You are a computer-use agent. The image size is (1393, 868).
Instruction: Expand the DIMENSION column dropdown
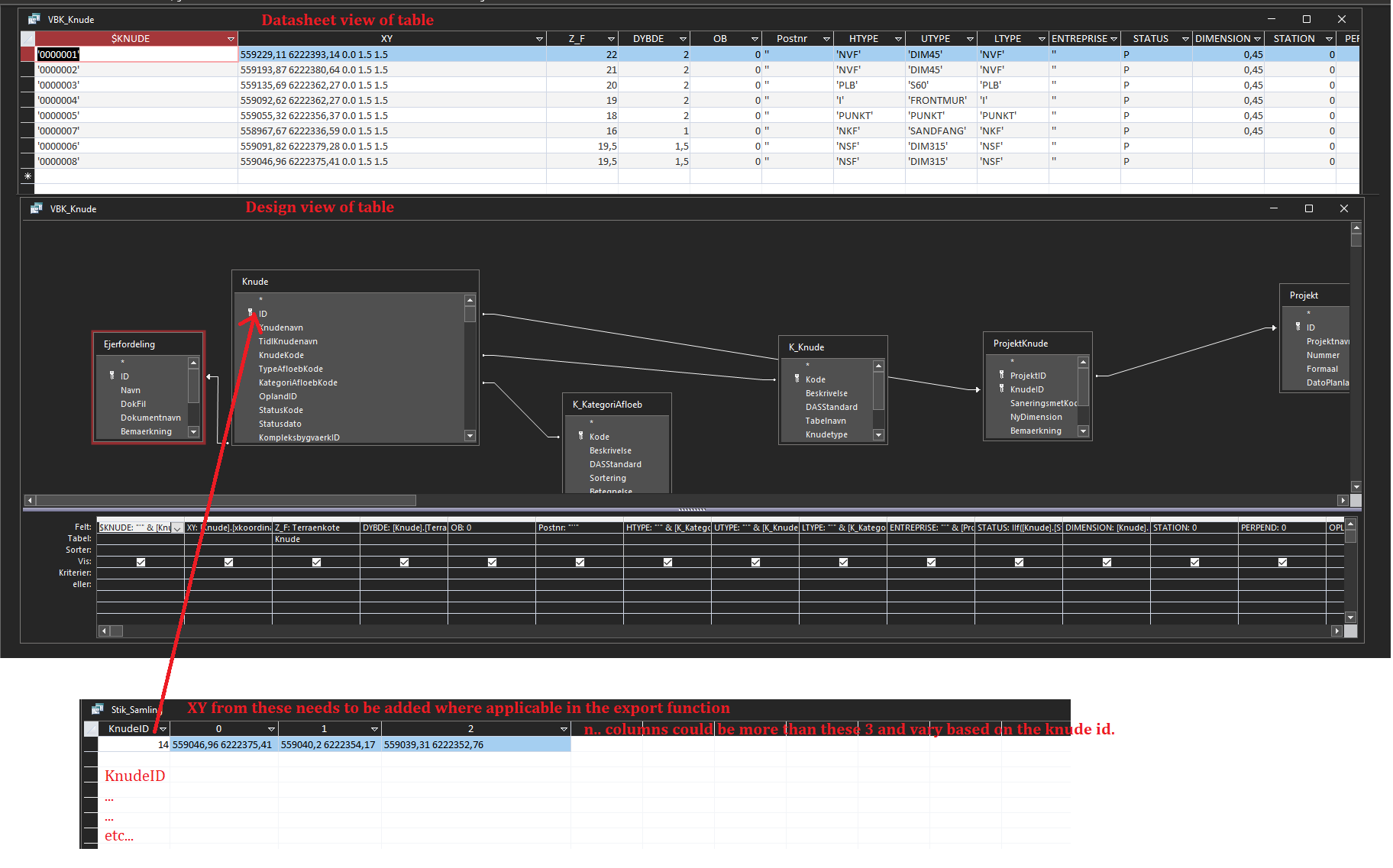[x=1257, y=39]
